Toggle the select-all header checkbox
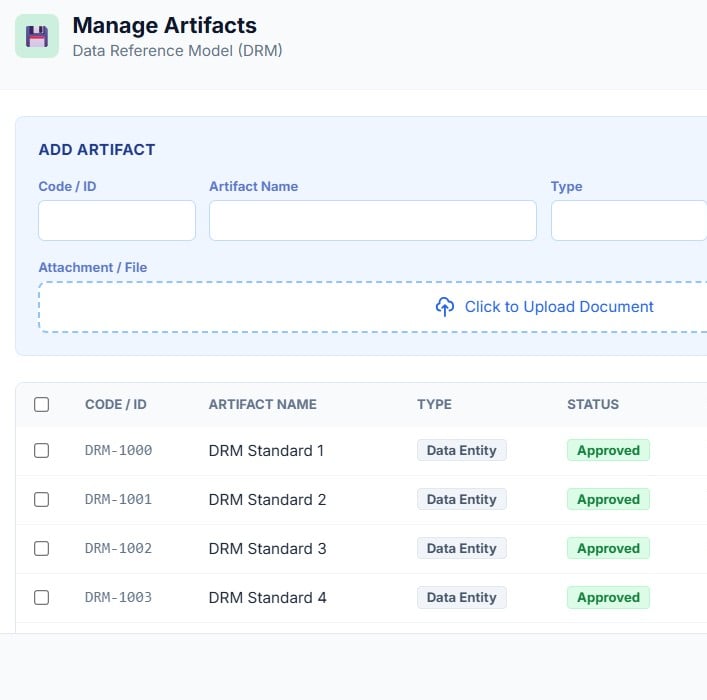707x700 pixels. (x=41, y=405)
